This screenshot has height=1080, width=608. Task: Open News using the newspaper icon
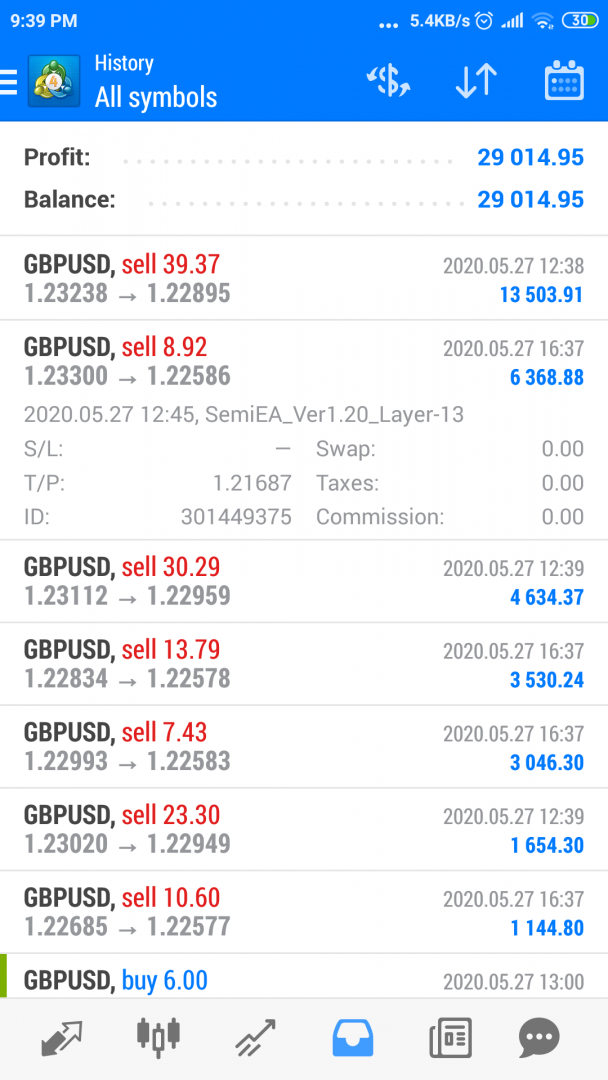[449, 1038]
